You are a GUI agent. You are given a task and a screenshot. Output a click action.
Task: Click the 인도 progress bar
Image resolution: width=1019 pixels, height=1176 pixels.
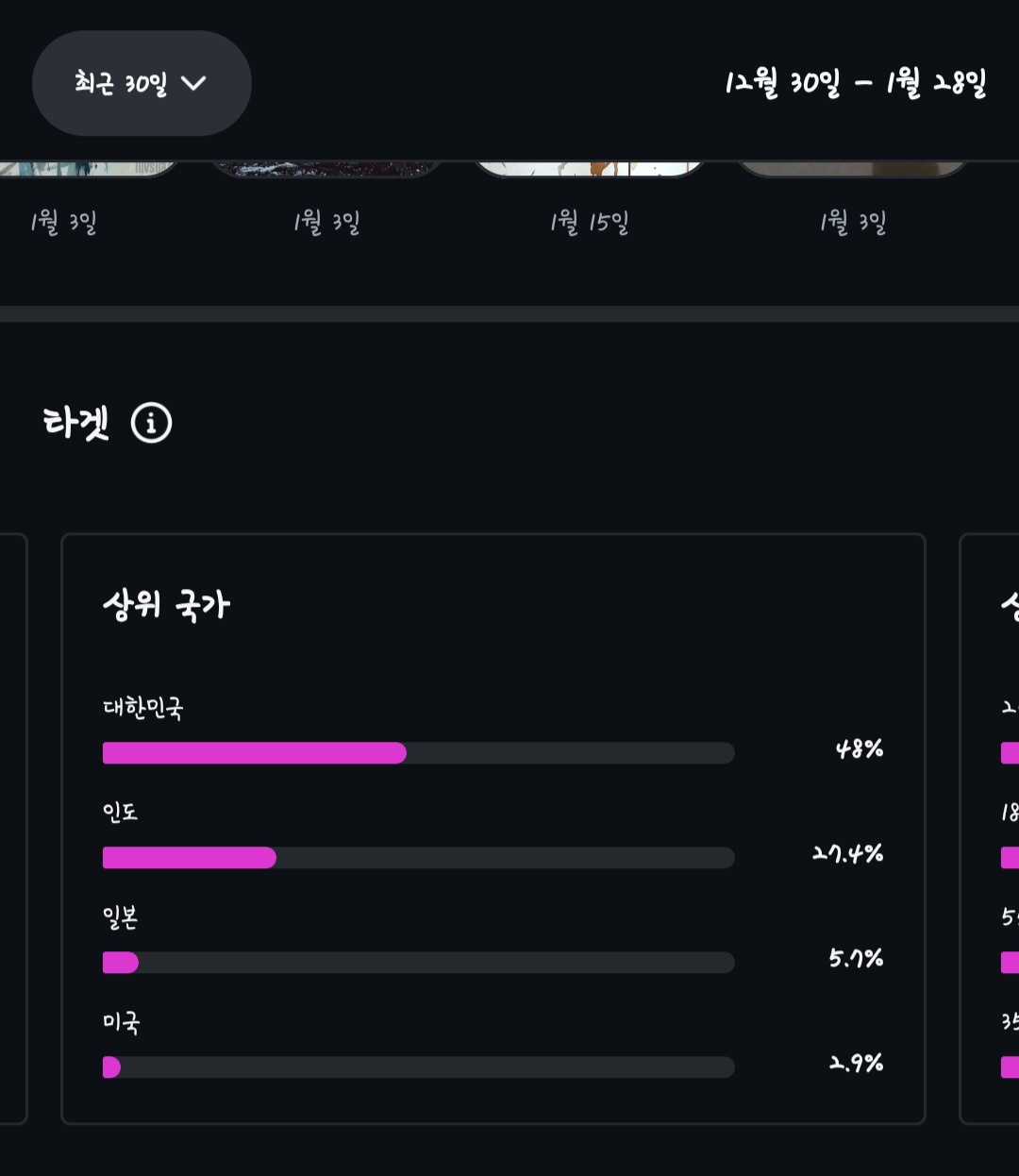point(418,858)
